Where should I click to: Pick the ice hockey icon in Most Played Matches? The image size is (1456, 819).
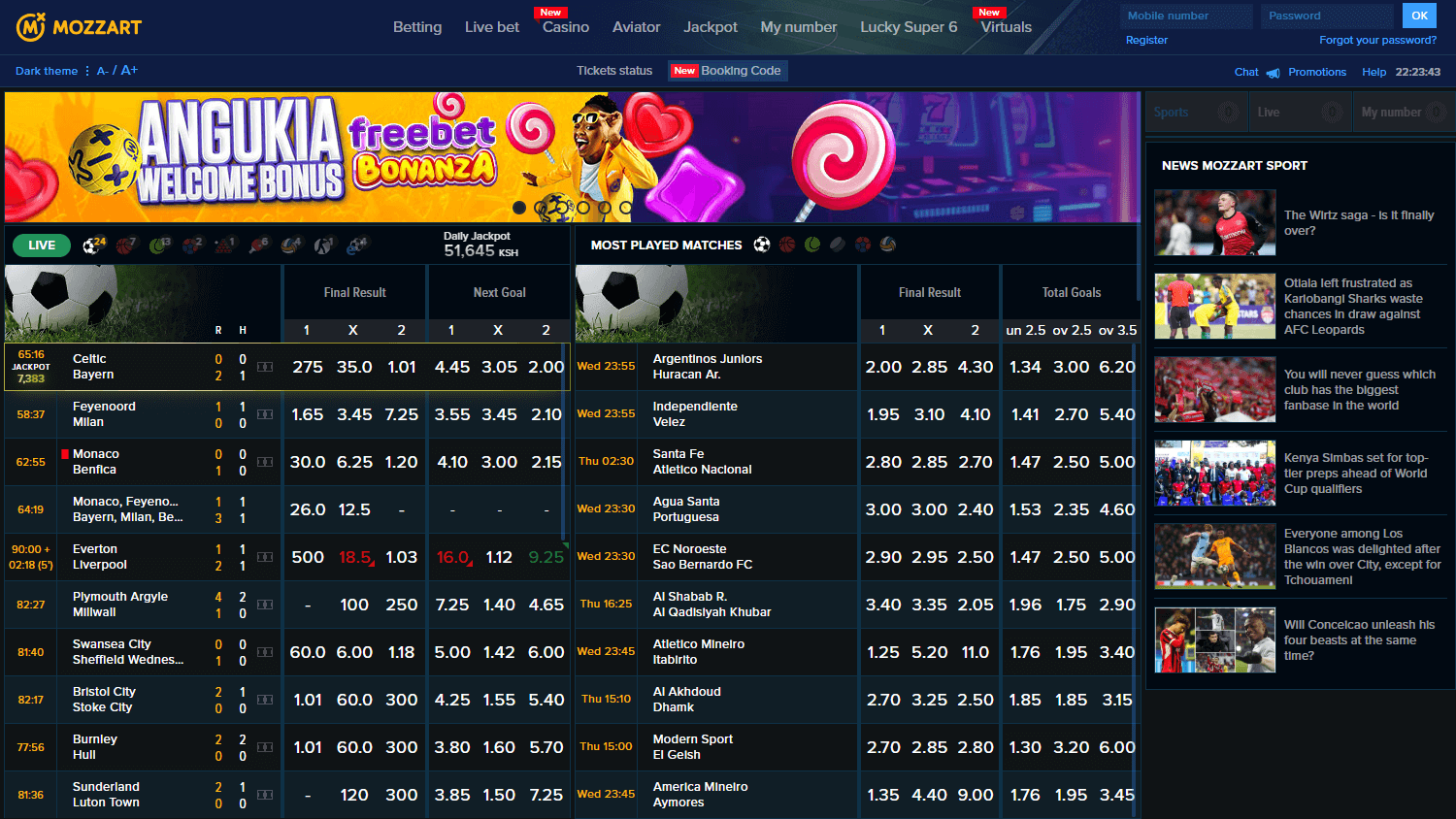click(837, 245)
